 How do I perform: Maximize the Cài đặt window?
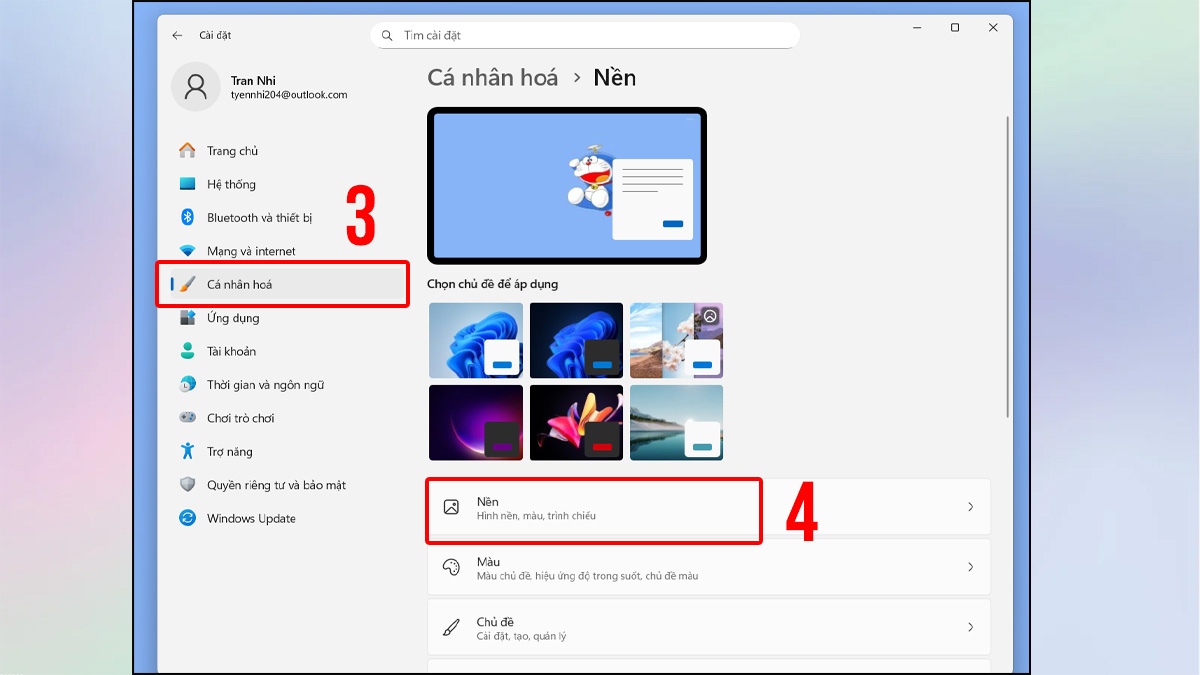point(955,28)
